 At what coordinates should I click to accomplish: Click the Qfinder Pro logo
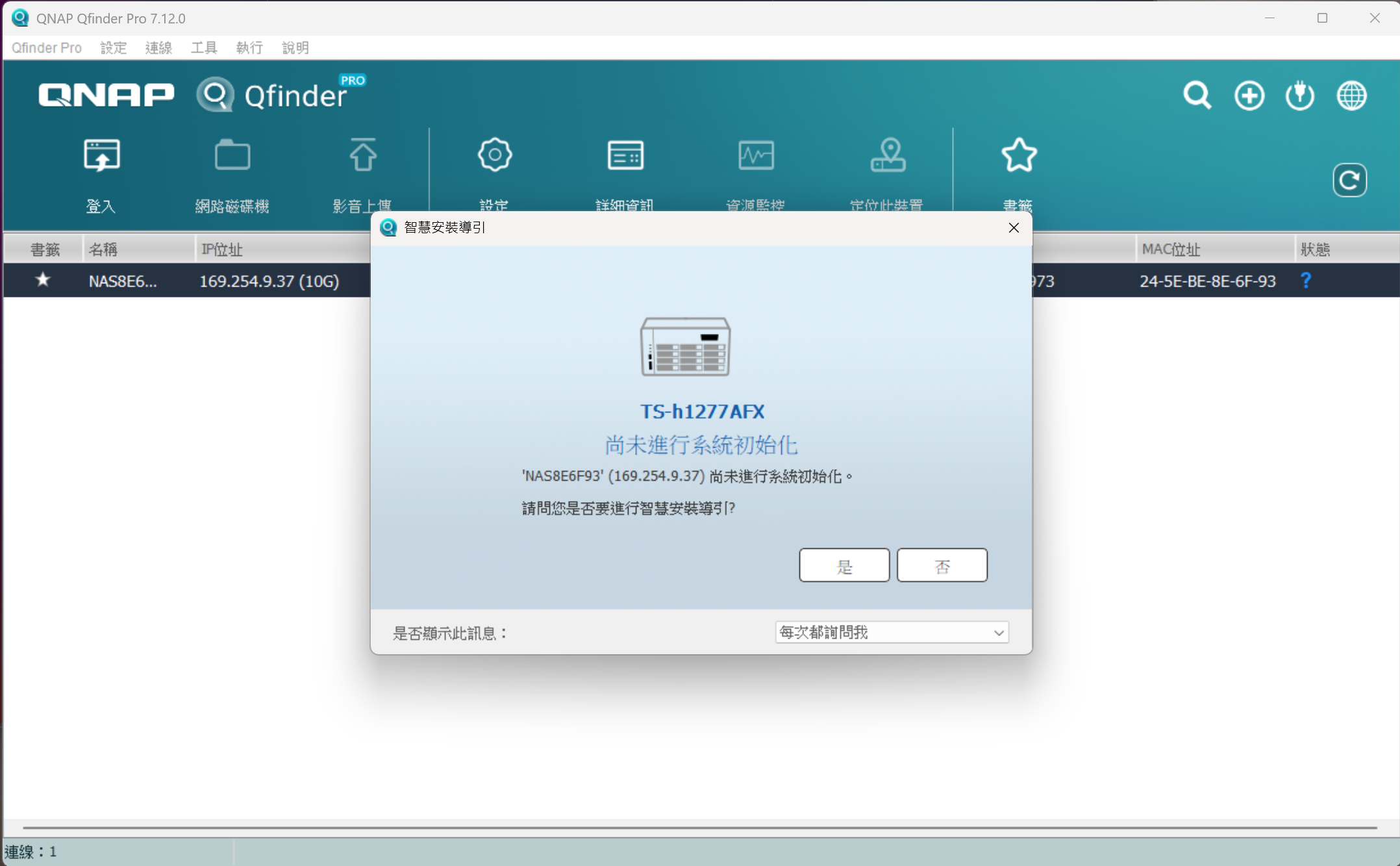coord(281,94)
